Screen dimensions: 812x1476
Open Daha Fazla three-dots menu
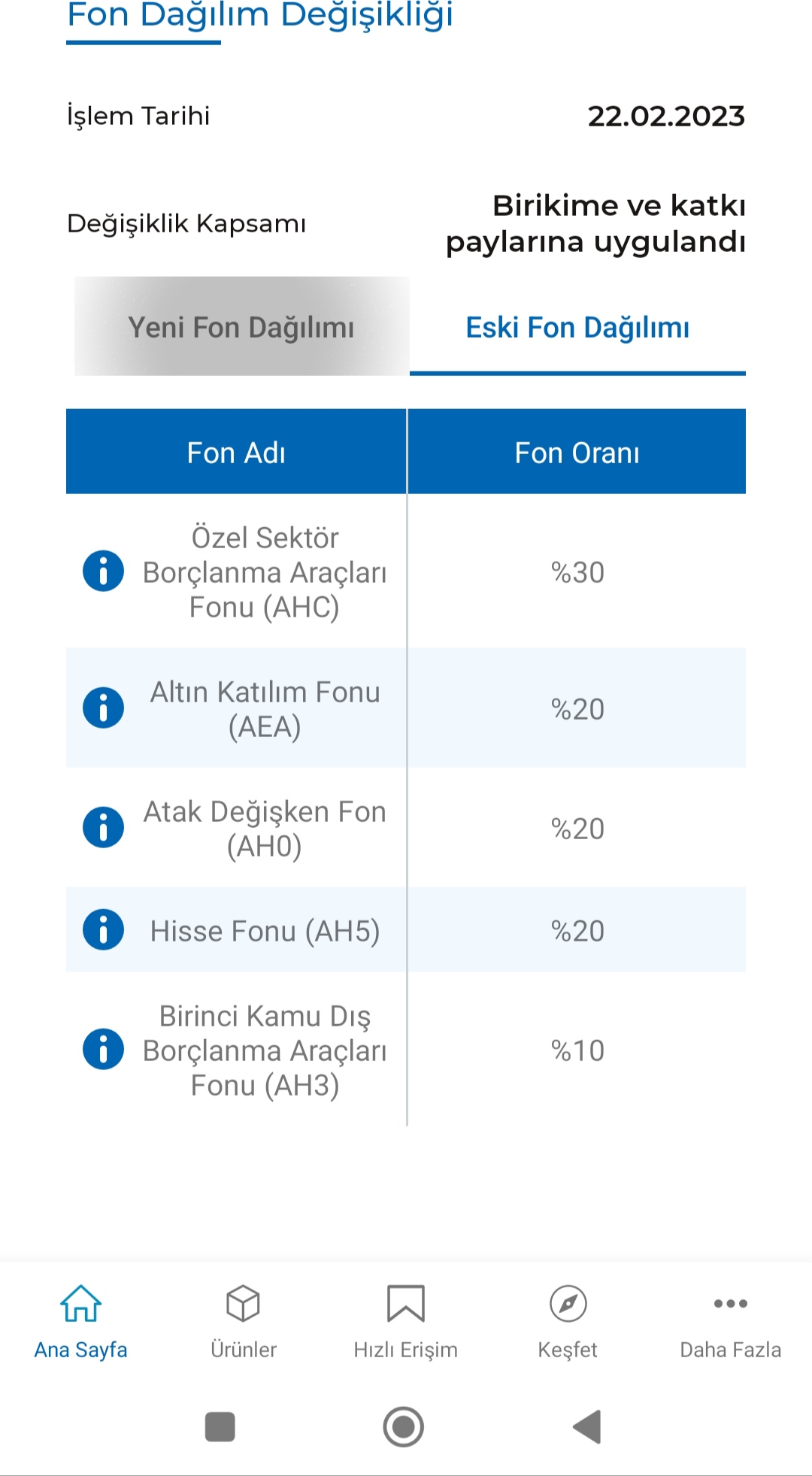[731, 1303]
